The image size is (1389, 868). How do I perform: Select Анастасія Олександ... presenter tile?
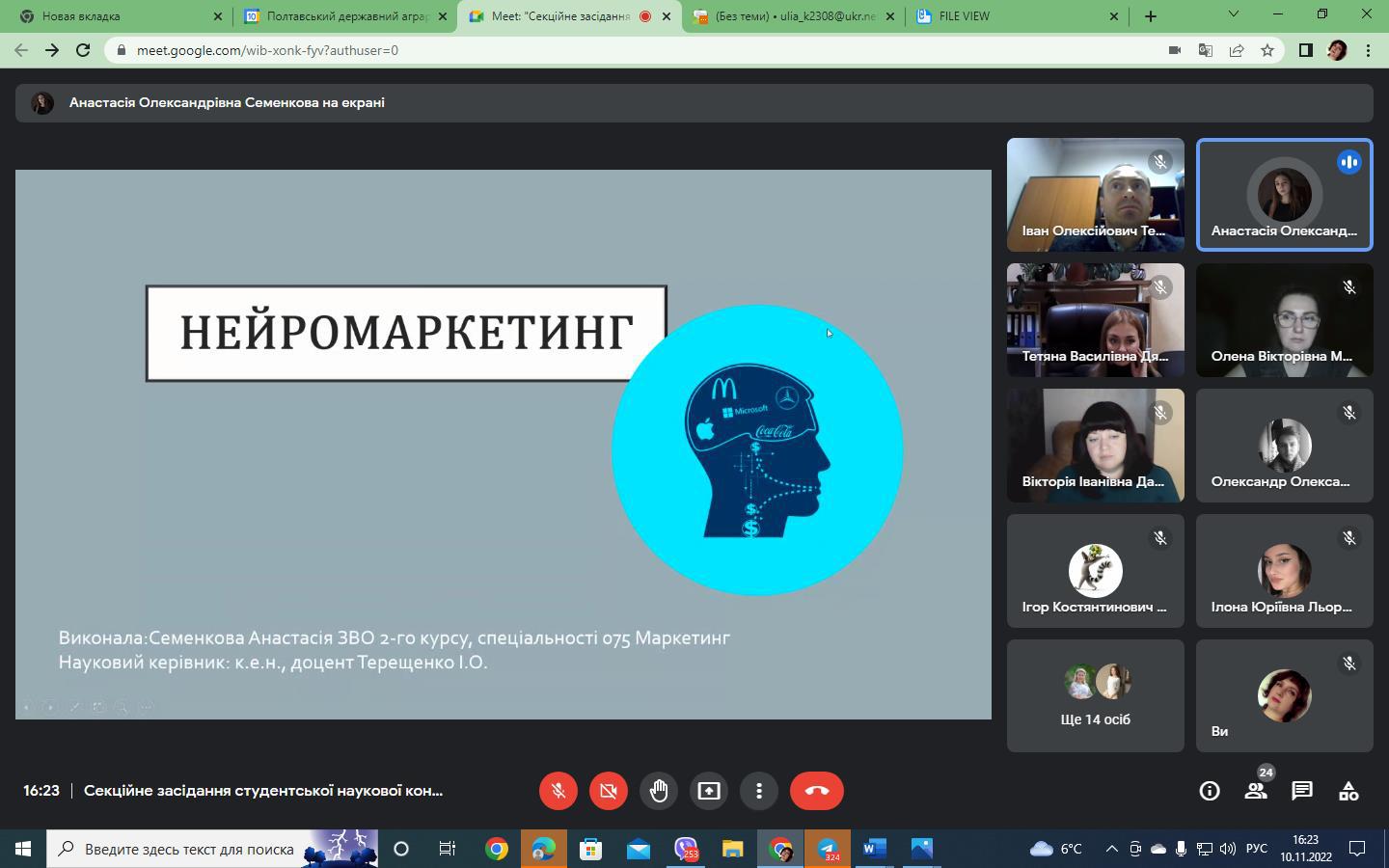pyautogui.click(x=1285, y=195)
